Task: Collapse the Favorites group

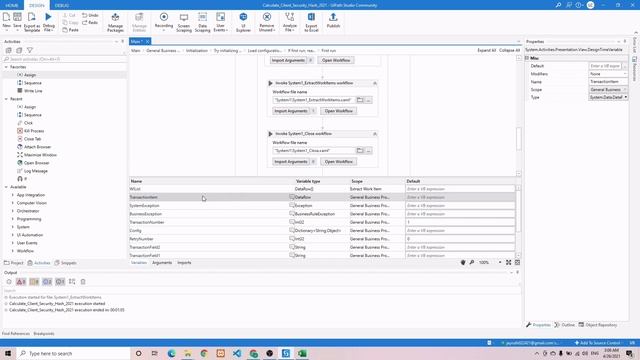Action: [6, 67]
